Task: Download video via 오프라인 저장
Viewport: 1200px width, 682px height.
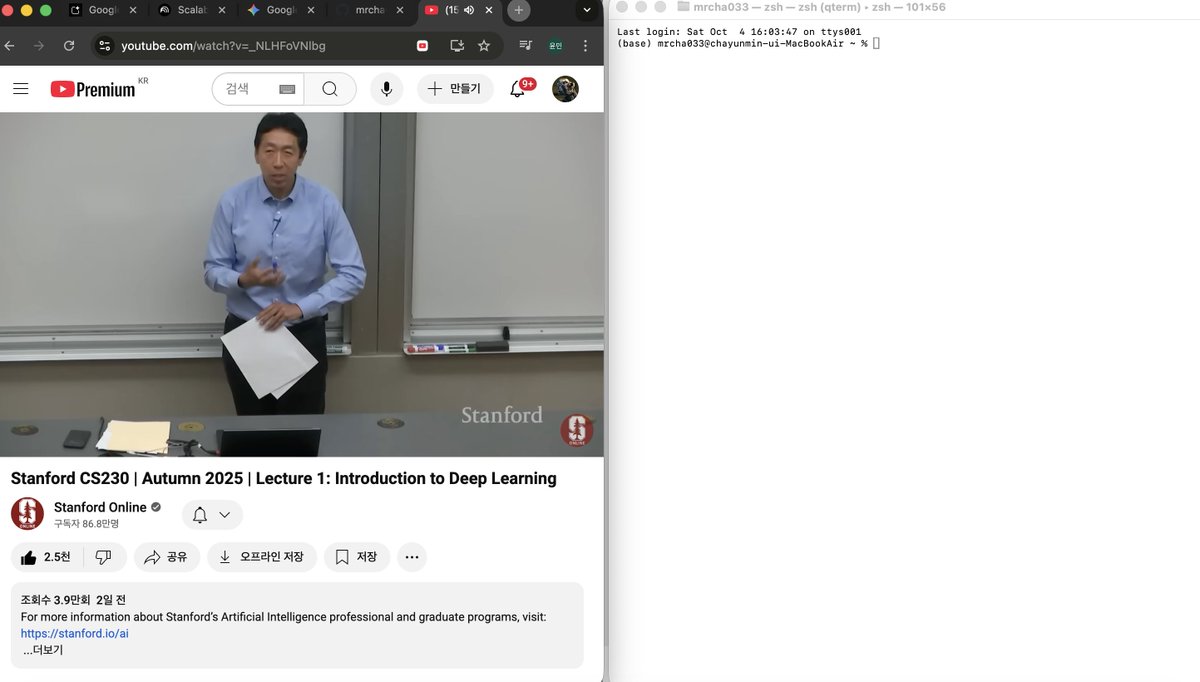Action: (x=262, y=557)
